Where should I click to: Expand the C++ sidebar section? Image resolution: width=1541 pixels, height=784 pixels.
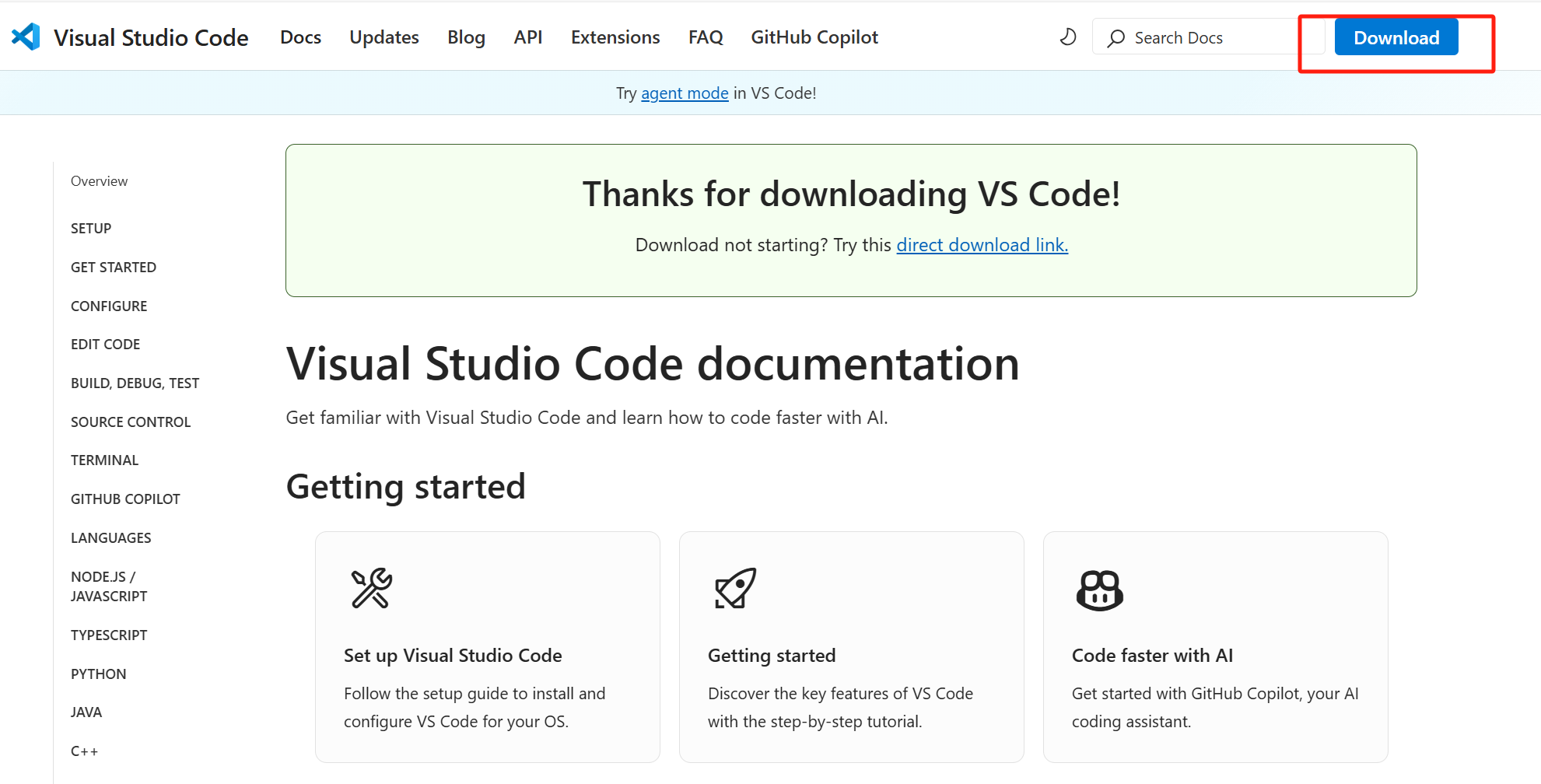(84, 751)
